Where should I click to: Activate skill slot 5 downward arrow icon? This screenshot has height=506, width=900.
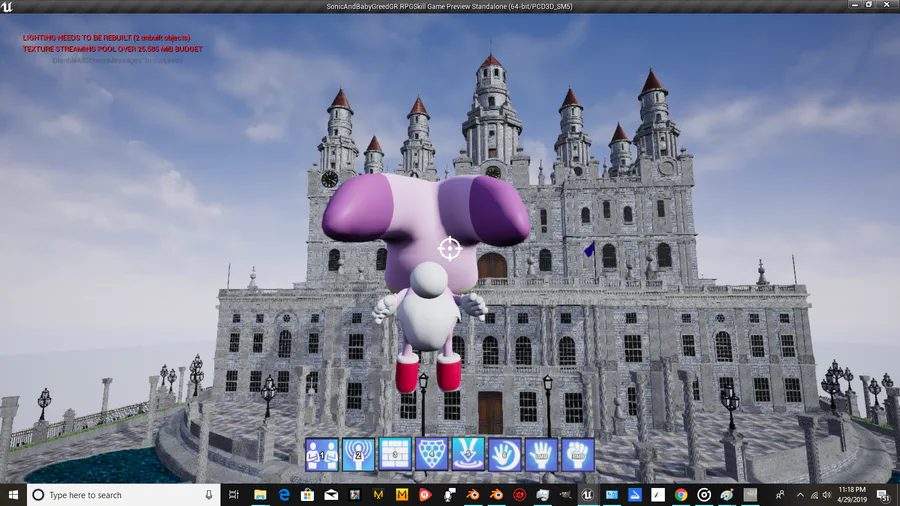pos(468,454)
